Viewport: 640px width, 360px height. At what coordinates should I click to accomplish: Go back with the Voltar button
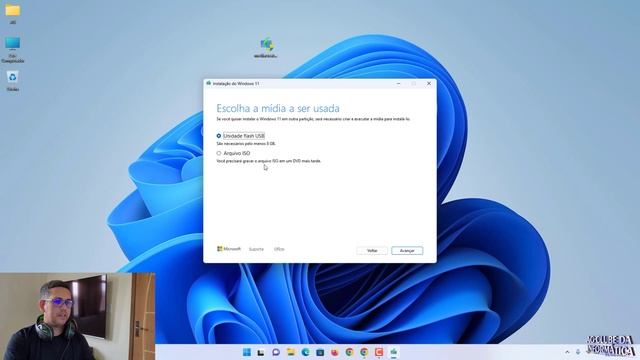(372, 251)
